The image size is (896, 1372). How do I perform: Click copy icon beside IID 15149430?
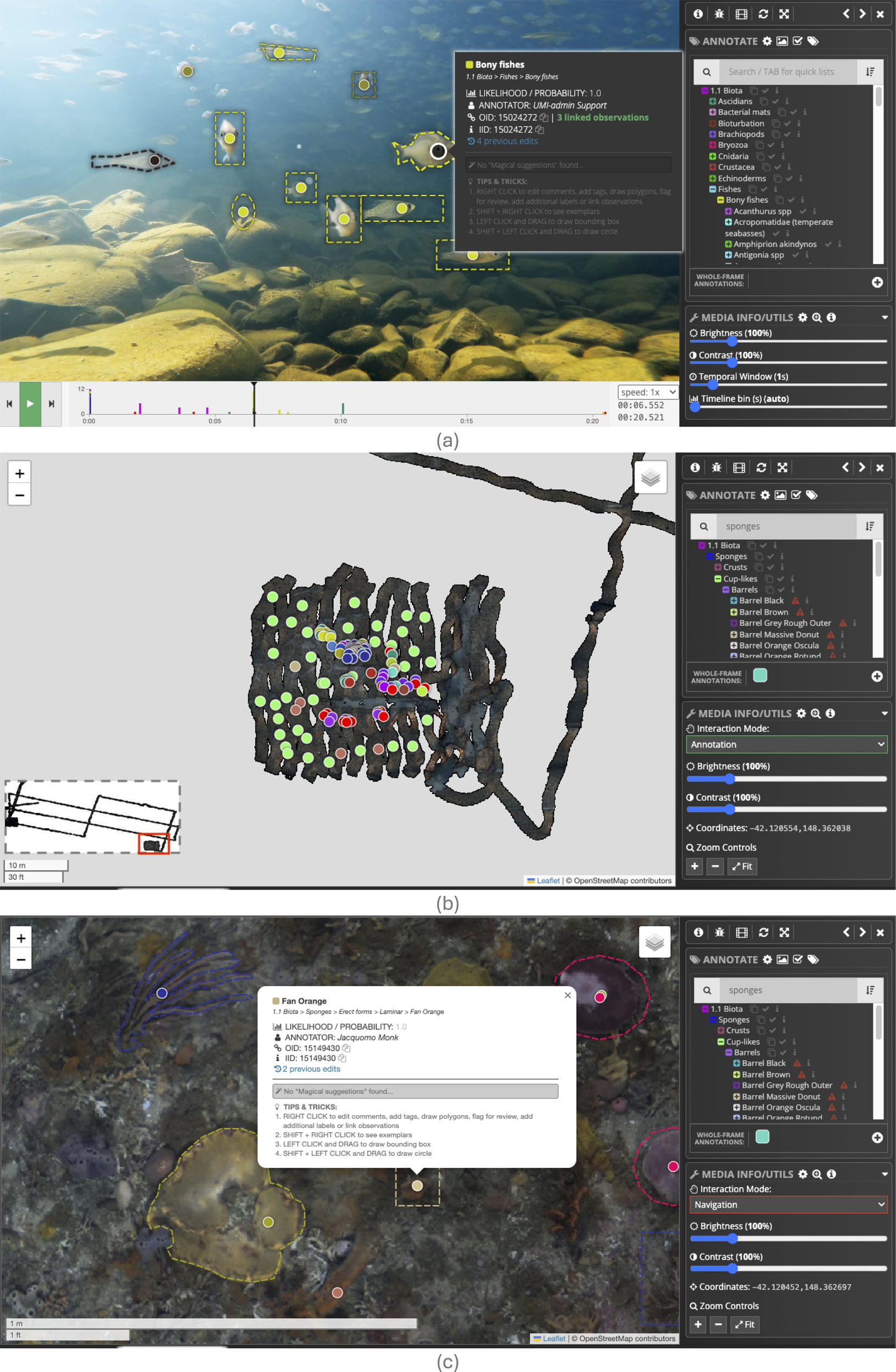pyautogui.click(x=342, y=1059)
